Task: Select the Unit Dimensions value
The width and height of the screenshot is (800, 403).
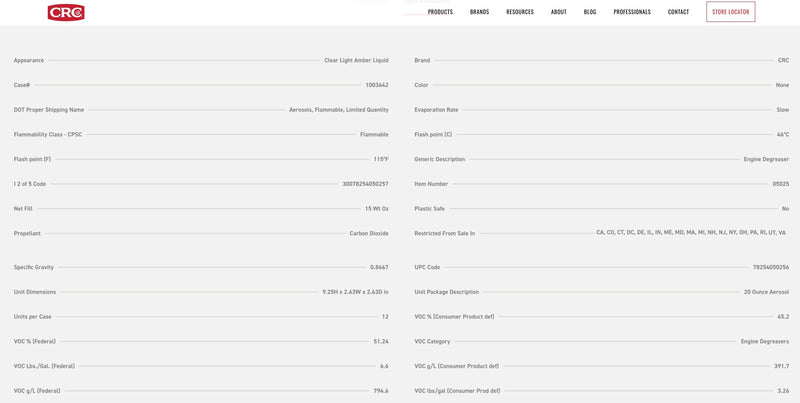Action: click(x=356, y=292)
